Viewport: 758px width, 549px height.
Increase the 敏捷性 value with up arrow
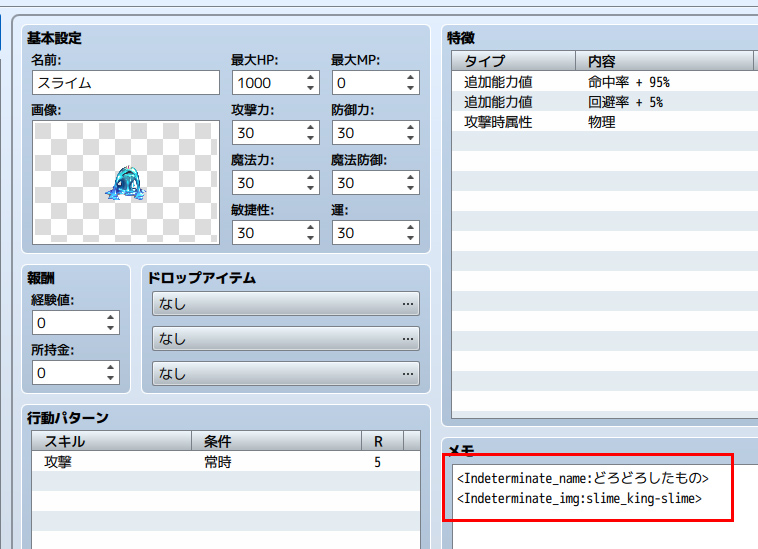(x=310, y=226)
